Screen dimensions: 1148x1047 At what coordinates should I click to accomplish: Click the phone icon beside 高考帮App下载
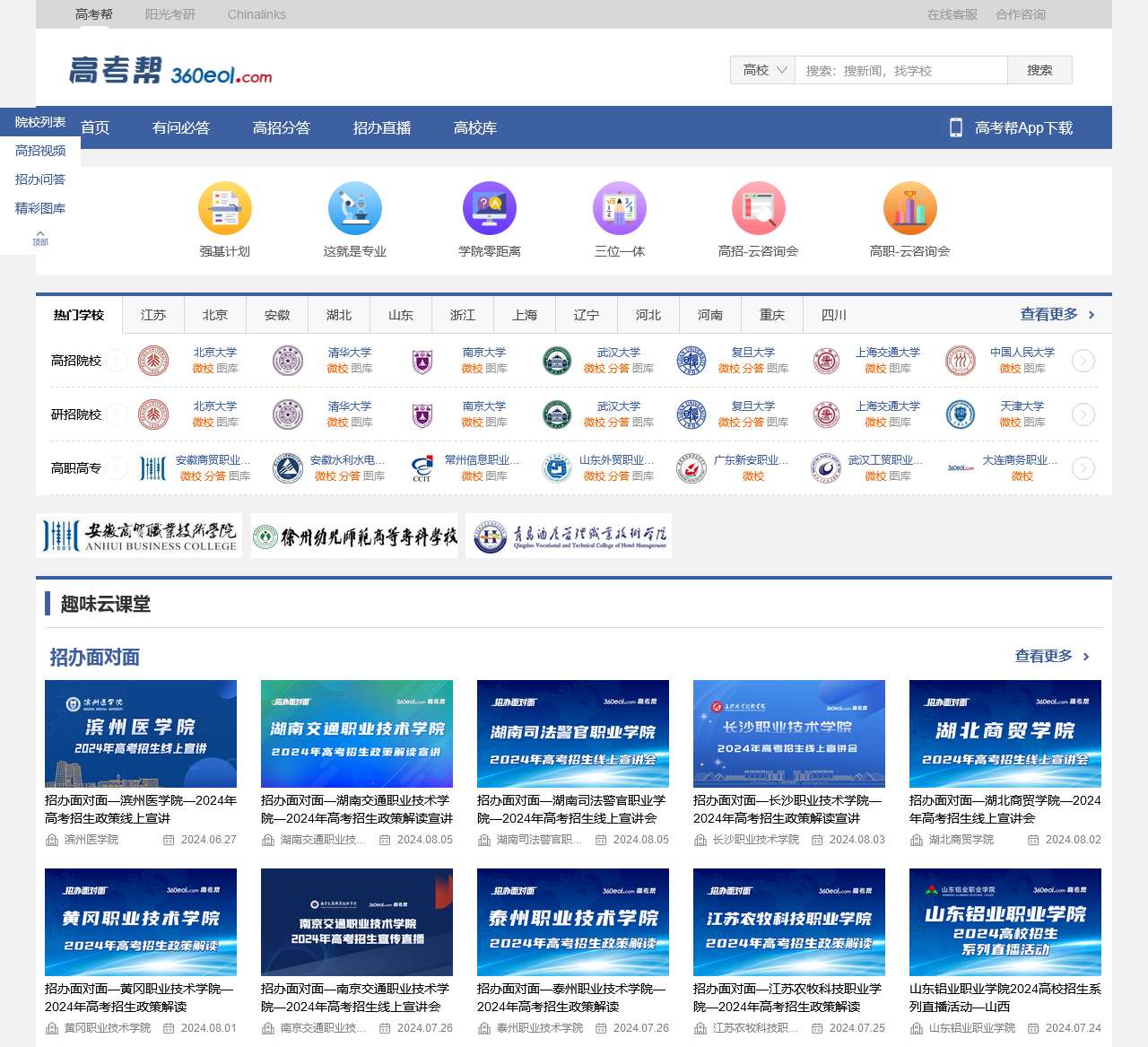(956, 127)
